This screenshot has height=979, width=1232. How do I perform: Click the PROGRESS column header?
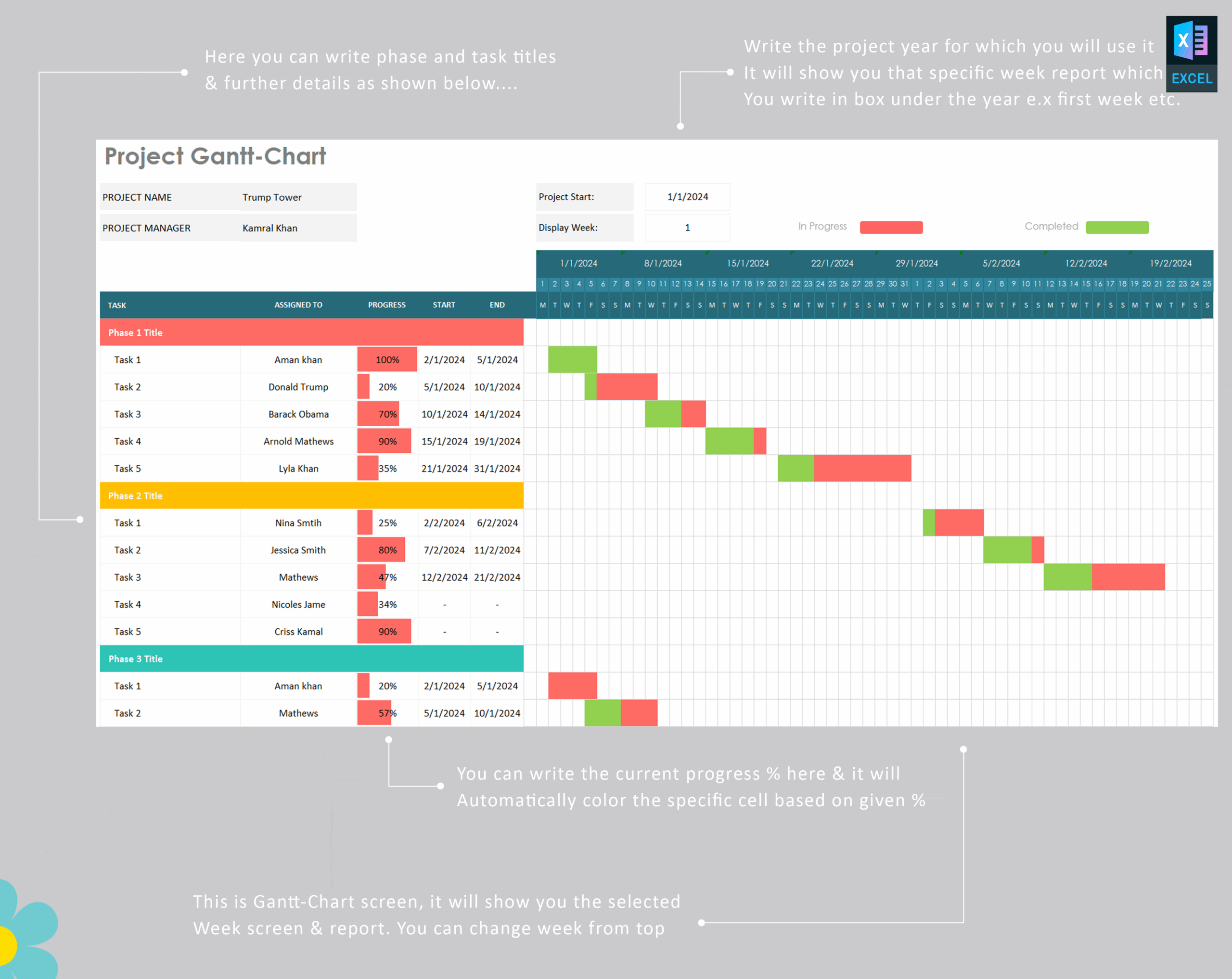click(386, 305)
